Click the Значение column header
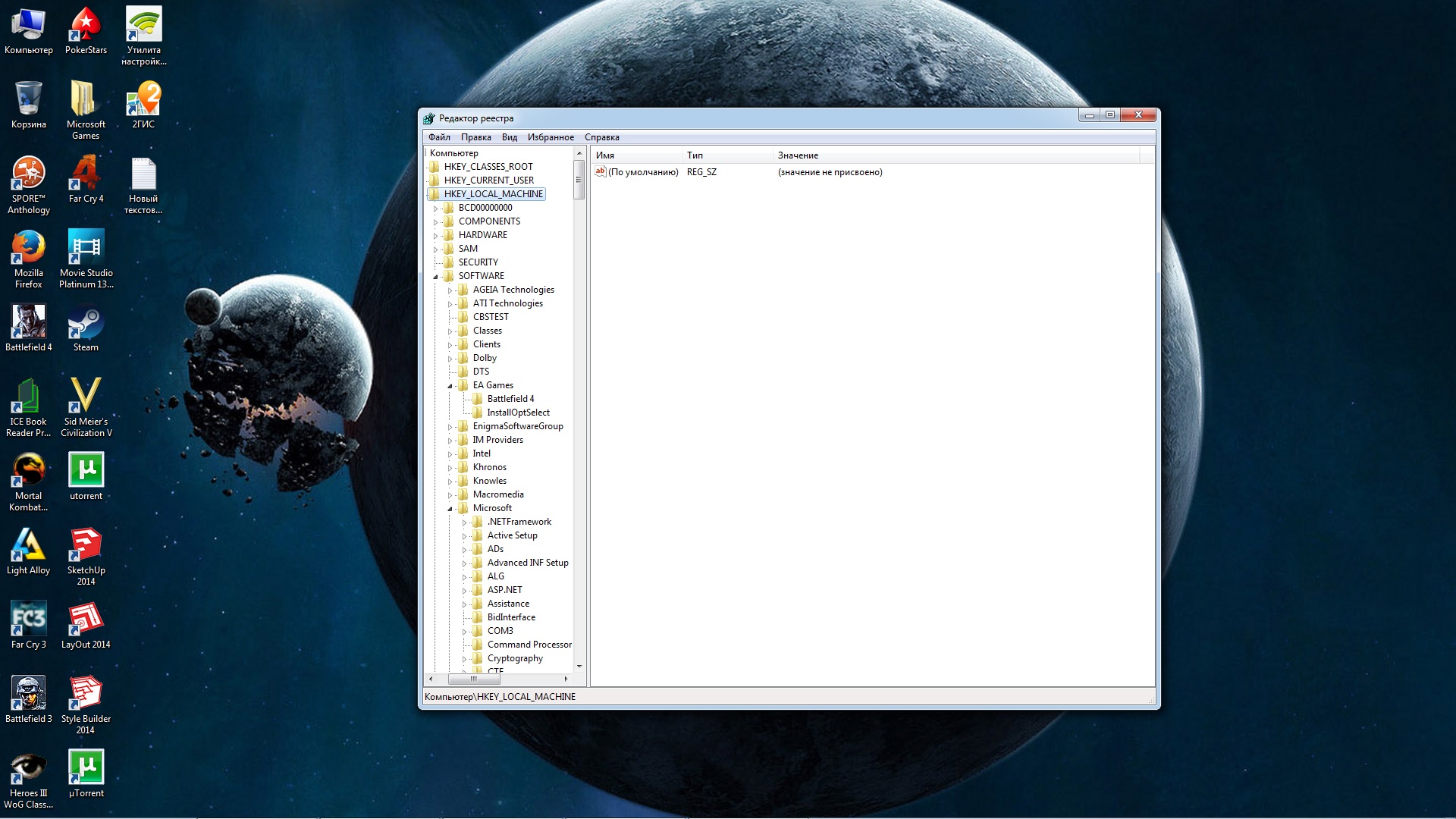The image size is (1456, 819). pyautogui.click(x=798, y=155)
